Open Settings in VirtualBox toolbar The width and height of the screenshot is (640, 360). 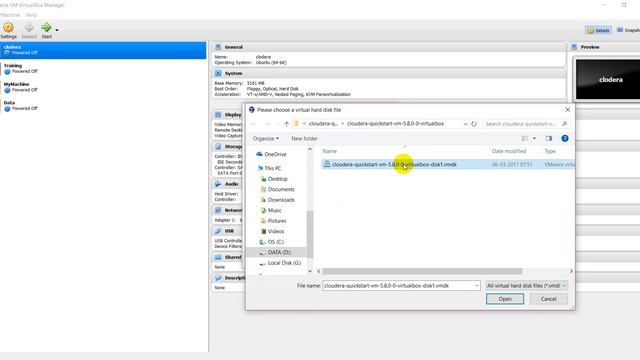click(x=9, y=31)
